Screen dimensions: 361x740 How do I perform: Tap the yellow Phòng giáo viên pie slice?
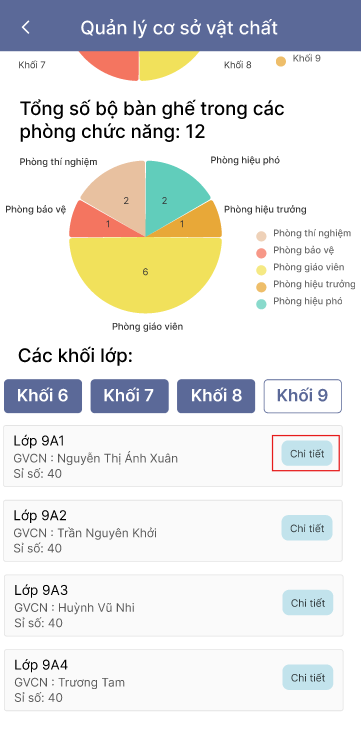(x=145, y=276)
